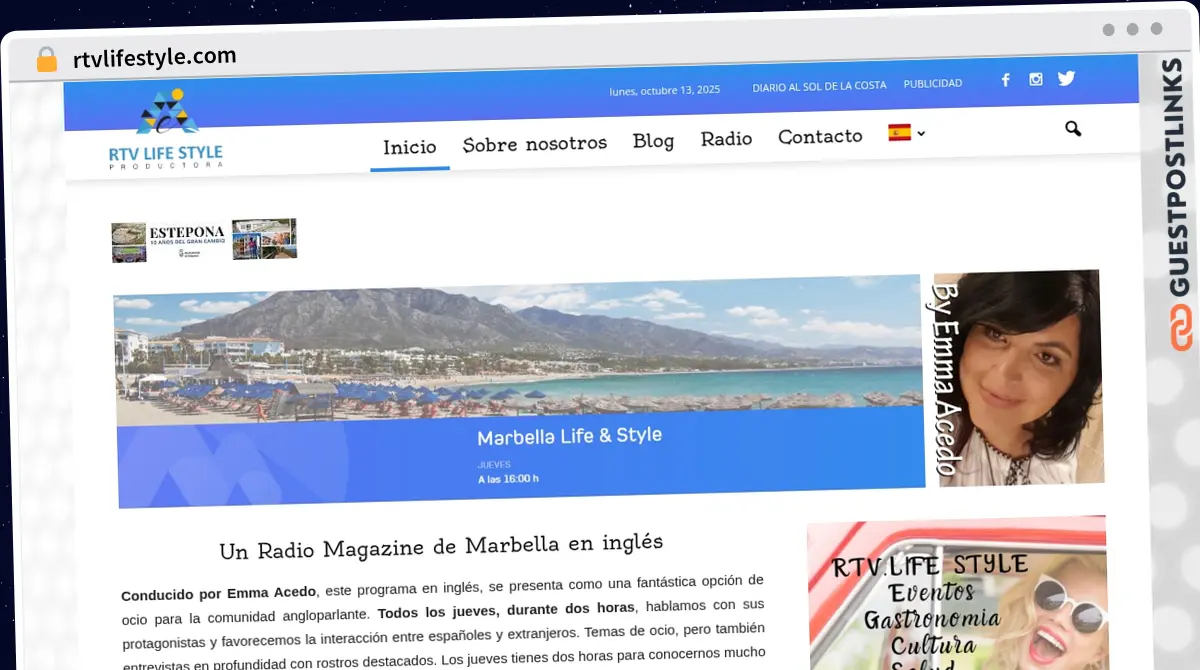
Task: Click the rtvlifestyle.com address text
Action: pyautogui.click(x=155, y=57)
